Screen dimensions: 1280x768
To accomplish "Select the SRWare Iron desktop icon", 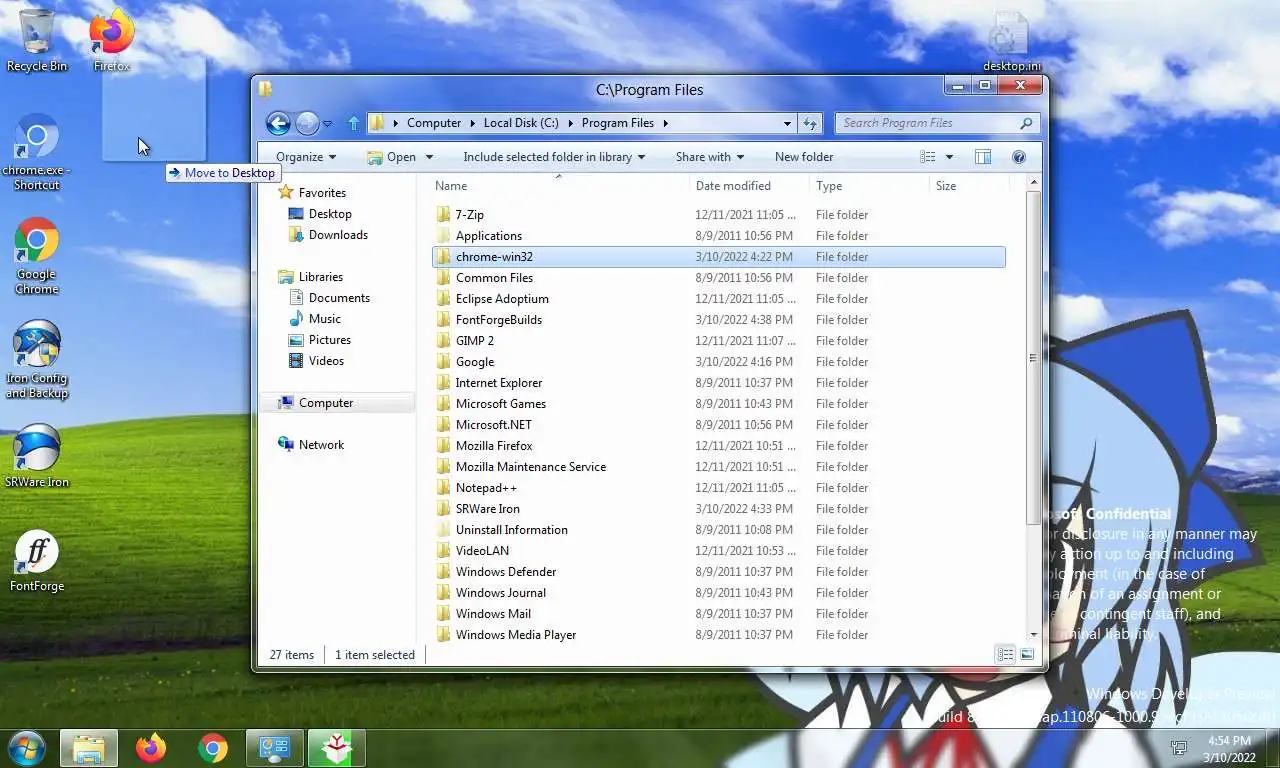I will click(37, 455).
